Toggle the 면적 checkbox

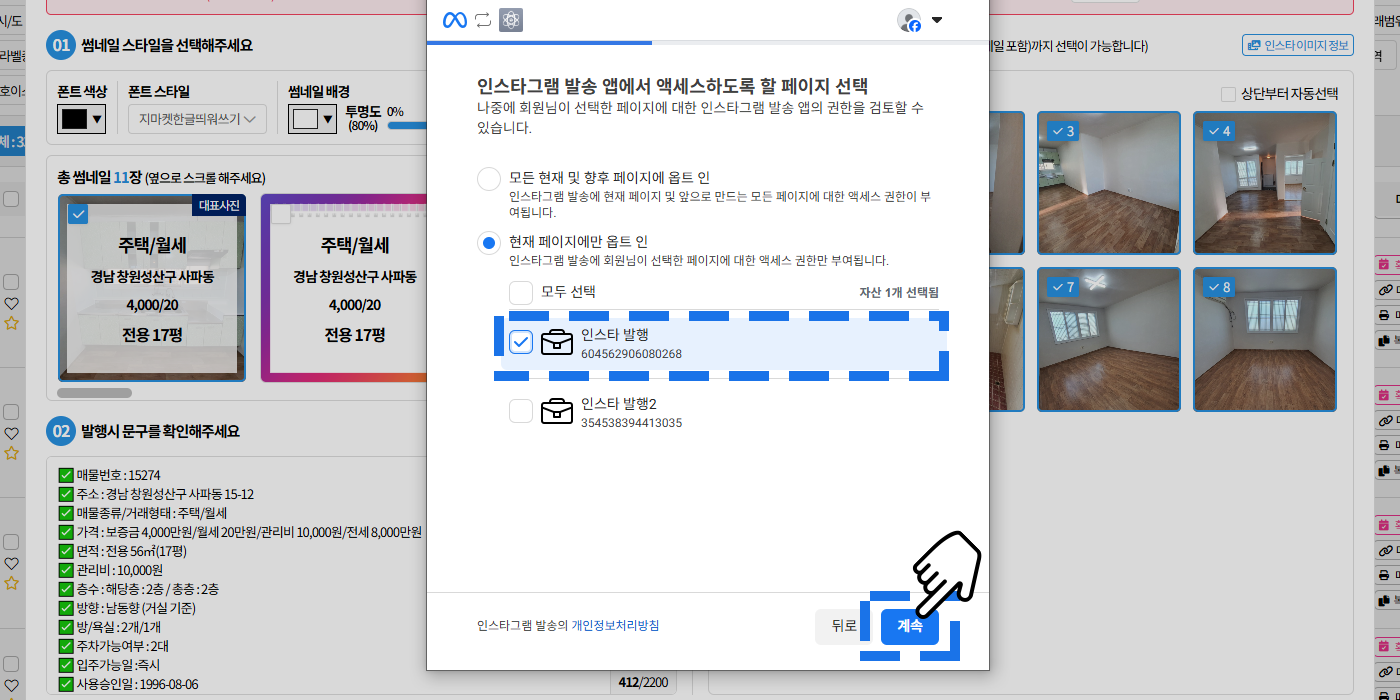click(66, 551)
